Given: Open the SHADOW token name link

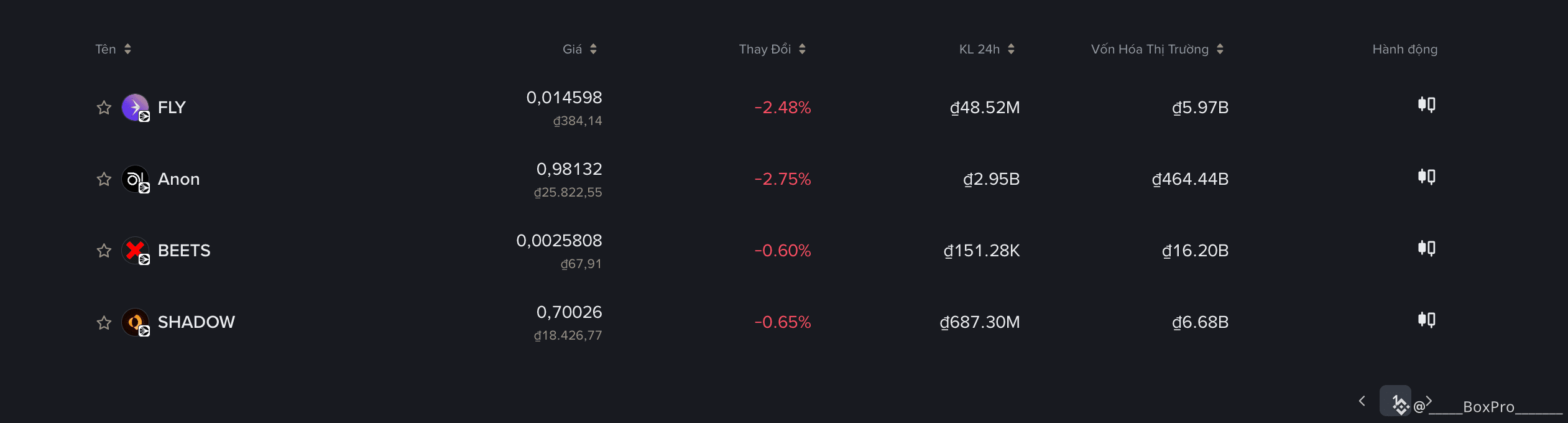Looking at the screenshot, I should pos(196,322).
